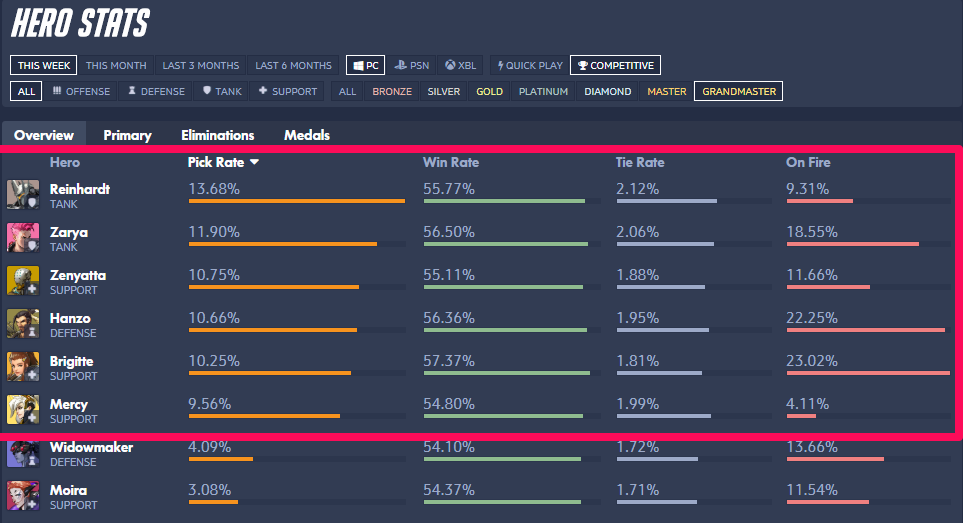Screen dimensions: 963x523
Task: Filter heroes by Defense role
Action: pyautogui.click(x=156, y=91)
